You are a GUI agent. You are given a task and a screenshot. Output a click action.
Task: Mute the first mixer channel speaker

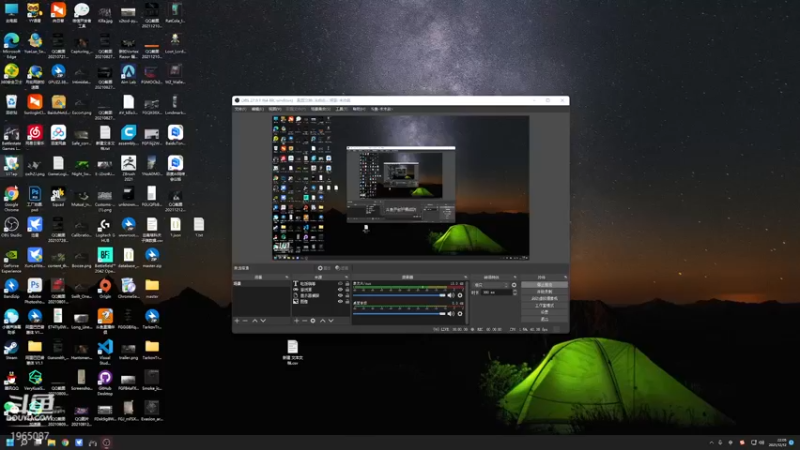pos(451,295)
